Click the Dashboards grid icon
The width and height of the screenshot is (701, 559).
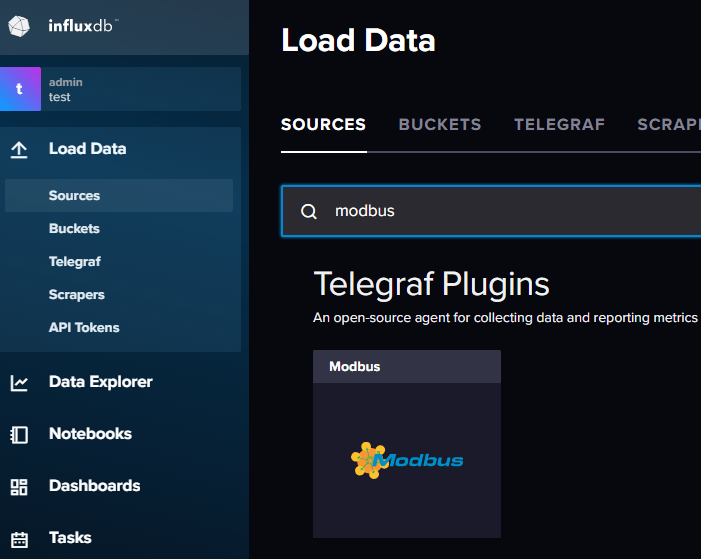[19, 486]
